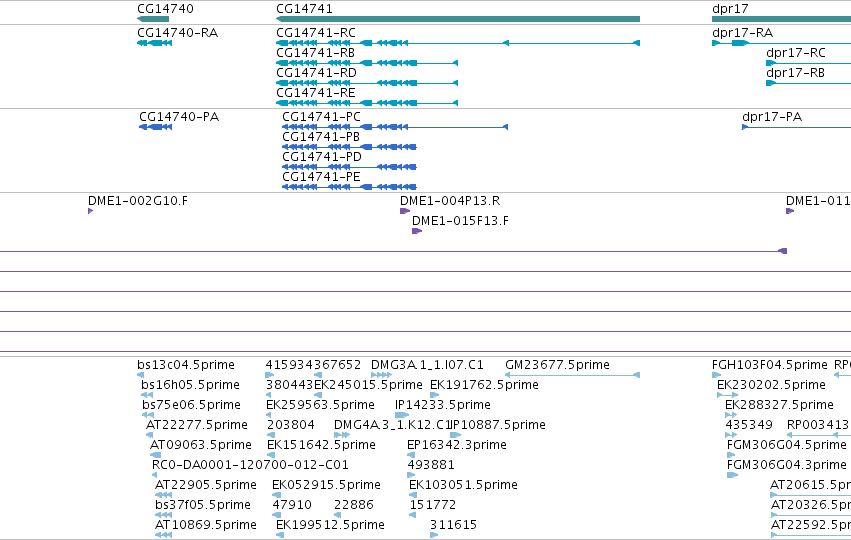
Task: Select EST FGM306G04.5prime
Action: pyautogui.click(x=786, y=445)
